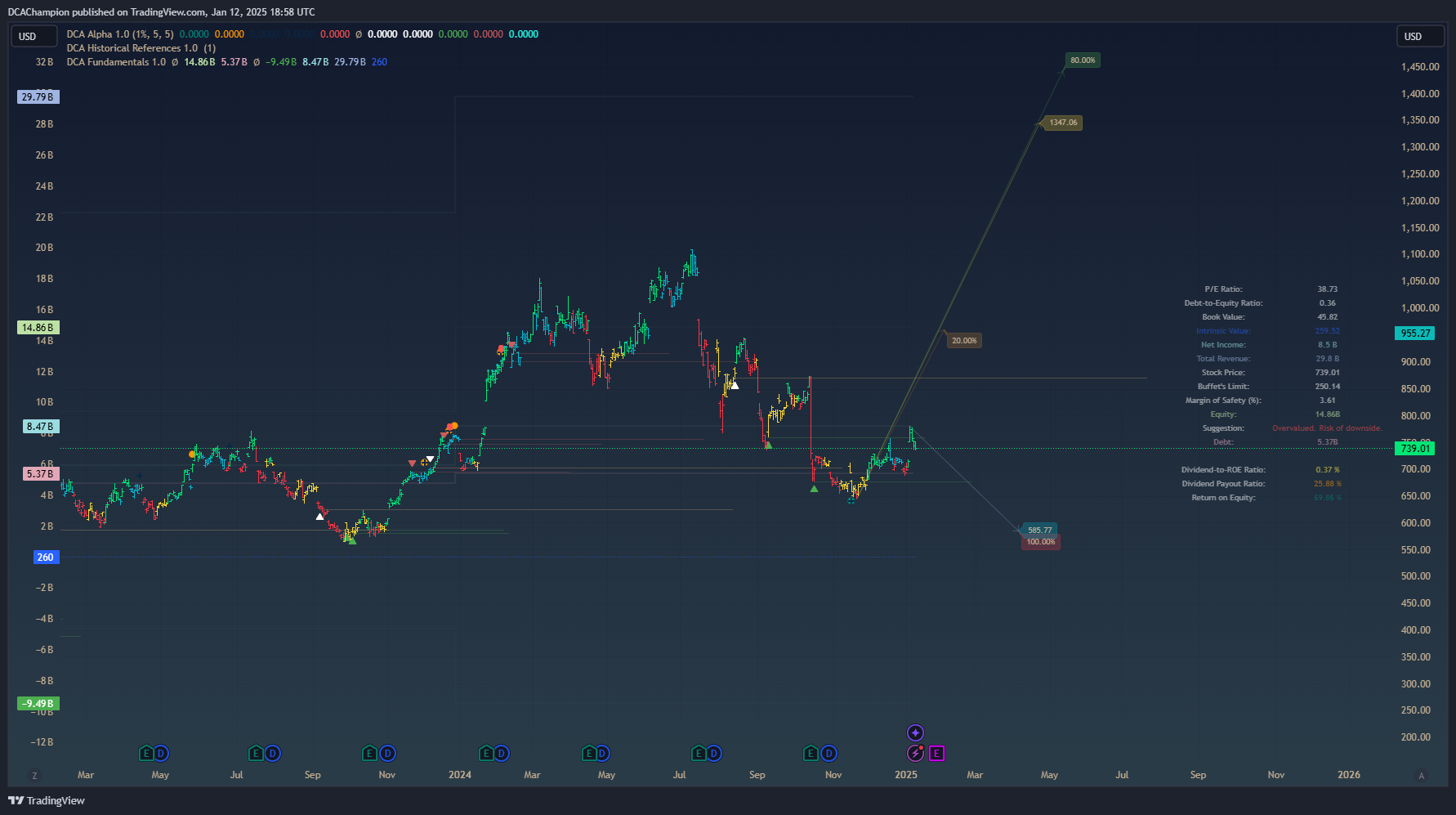Click the 200.00 price scale label
The width and height of the screenshot is (1456, 815).
1416,737
